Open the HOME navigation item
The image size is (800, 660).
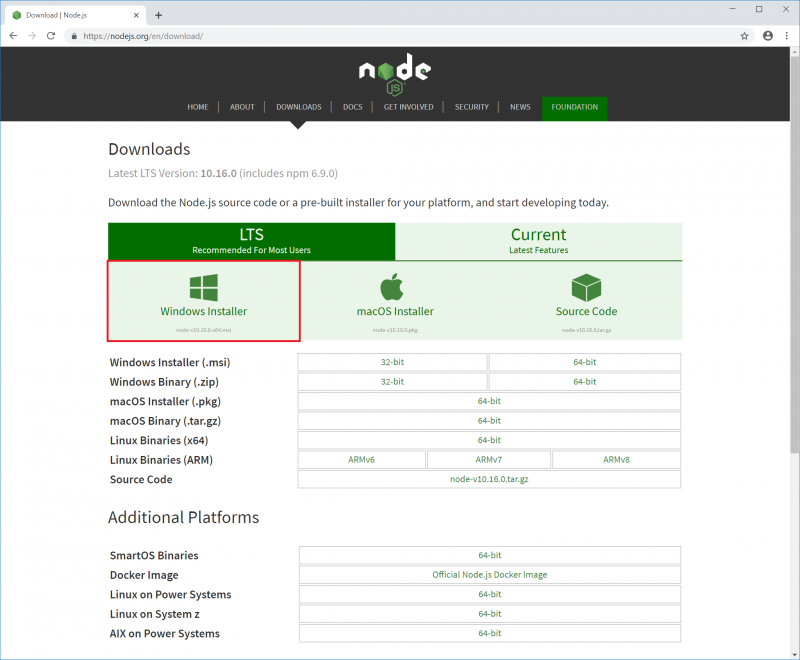pos(197,107)
